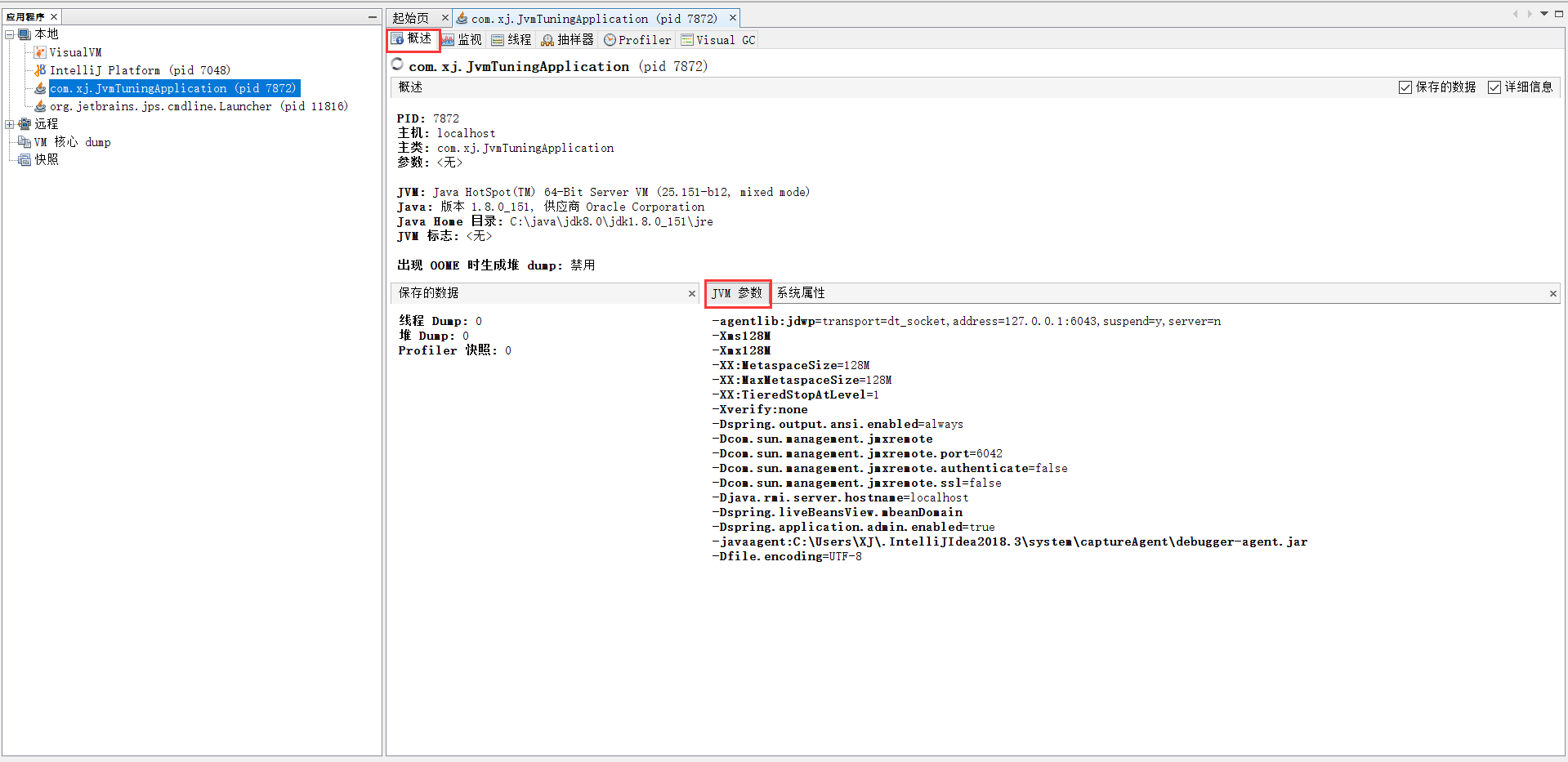Click the 出现 OOME 时生成堆 dump: 禁用 line
The height and width of the screenshot is (762, 1568).
(x=496, y=265)
